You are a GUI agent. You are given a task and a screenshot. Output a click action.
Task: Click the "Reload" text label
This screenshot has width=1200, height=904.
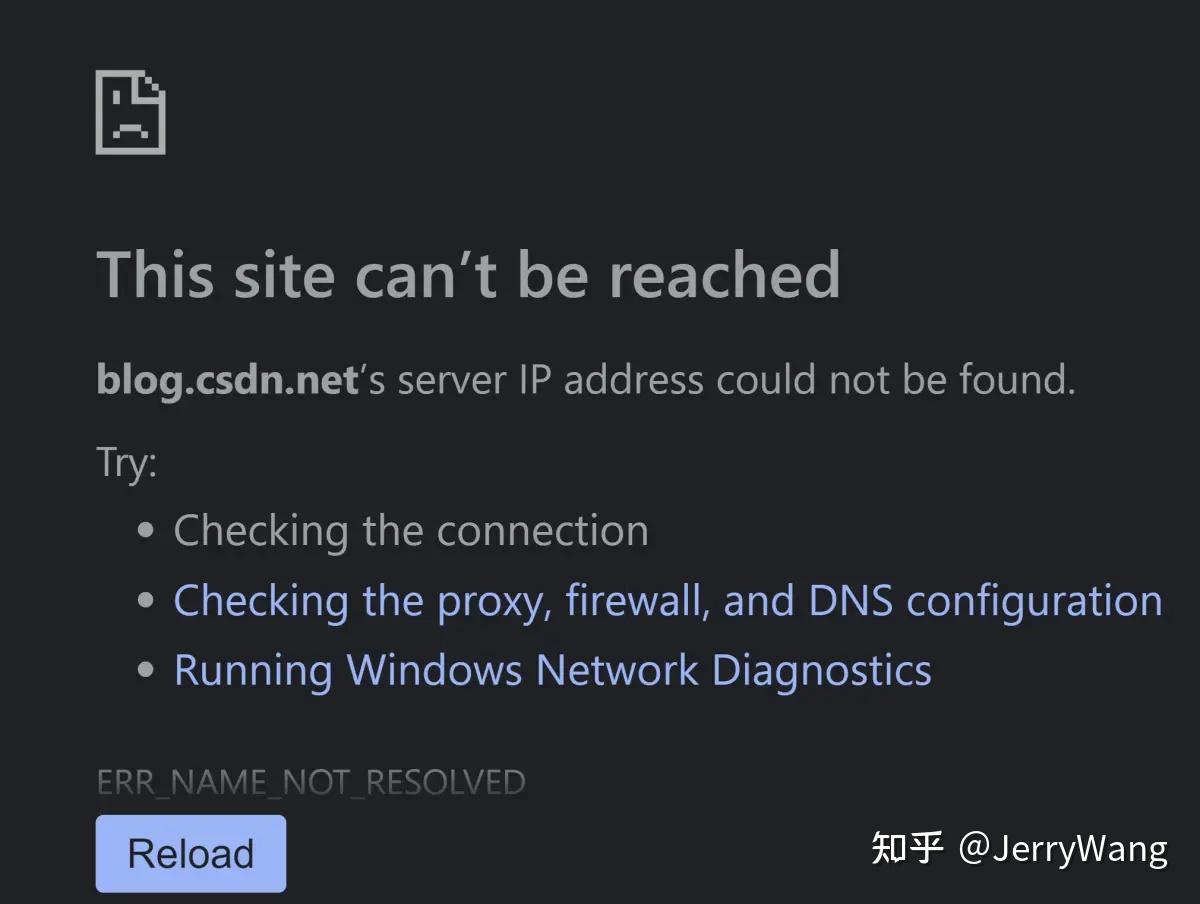190,854
